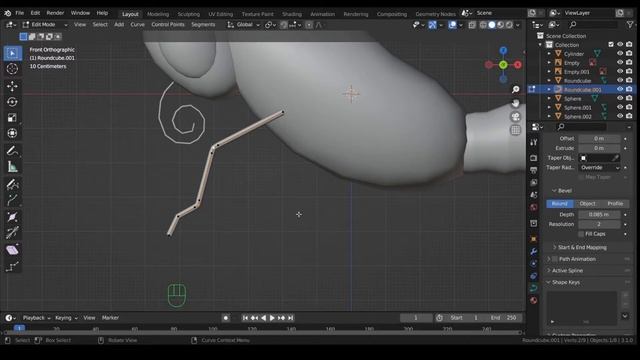The width and height of the screenshot is (640, 360).
Task: Toggle camera view icon in viewport
Action: [516, 117]
